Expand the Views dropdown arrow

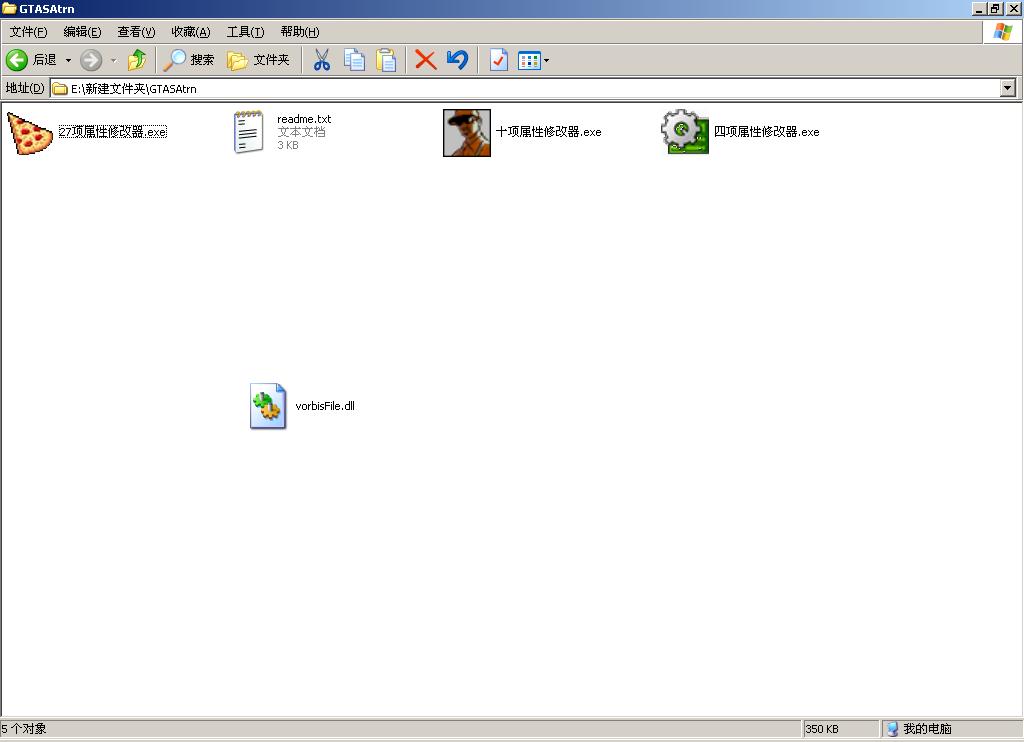(x=547, y=61)
